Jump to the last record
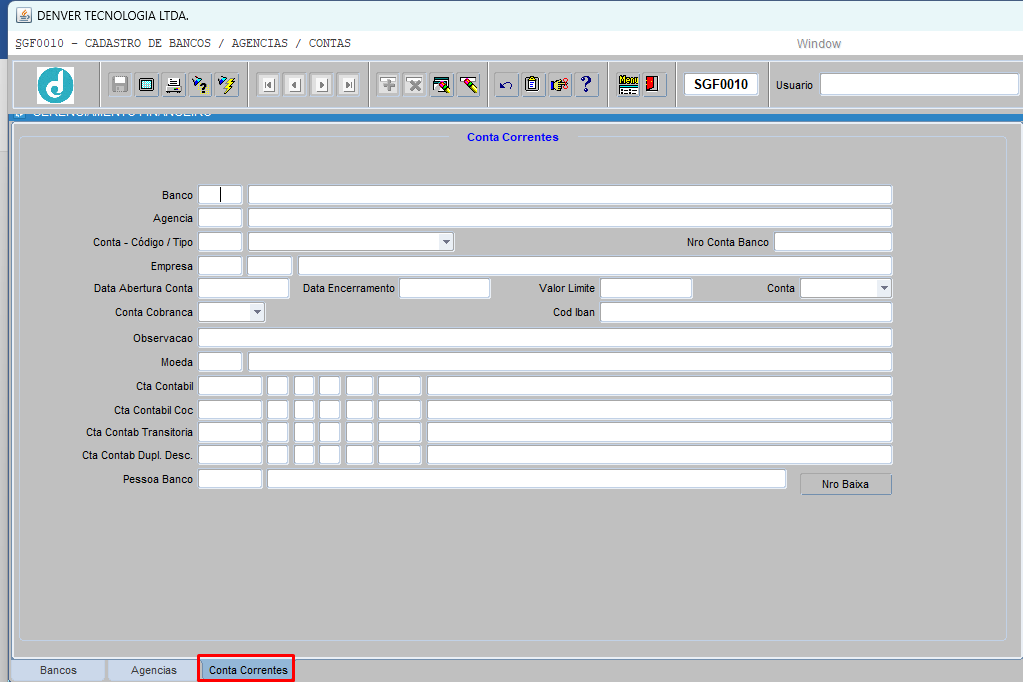This screenshot has height=682, width=1023. pyautogui.click(x=348, y=85)
